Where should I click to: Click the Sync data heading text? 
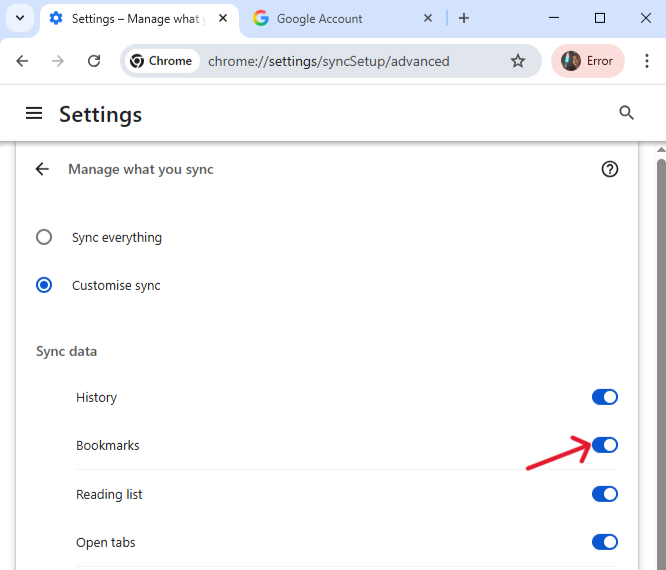pos(66,351)
